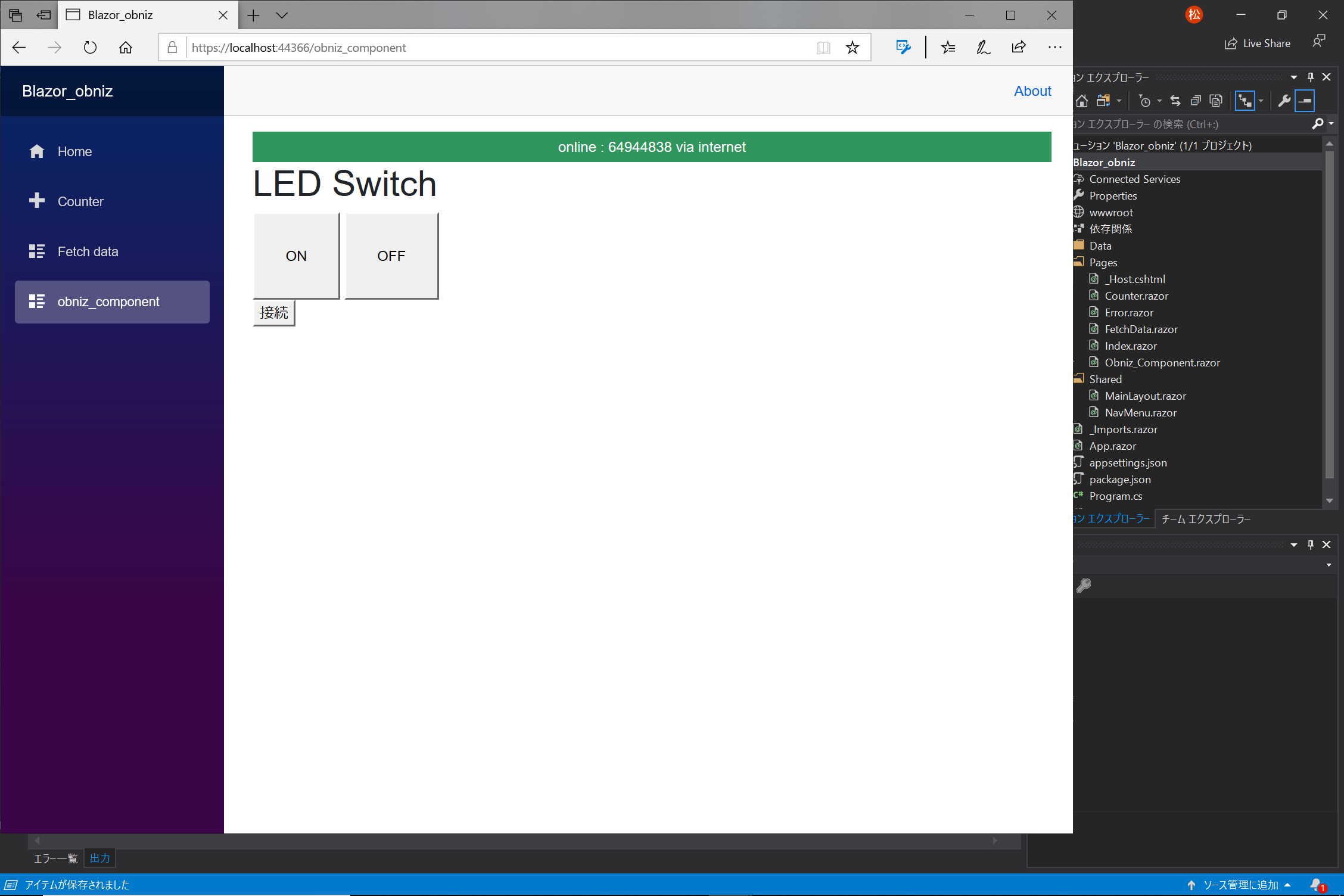Open Pending Changes Filter dropdown arrow
This screenshot has height=896, width=1344.
pos(1159,101)
